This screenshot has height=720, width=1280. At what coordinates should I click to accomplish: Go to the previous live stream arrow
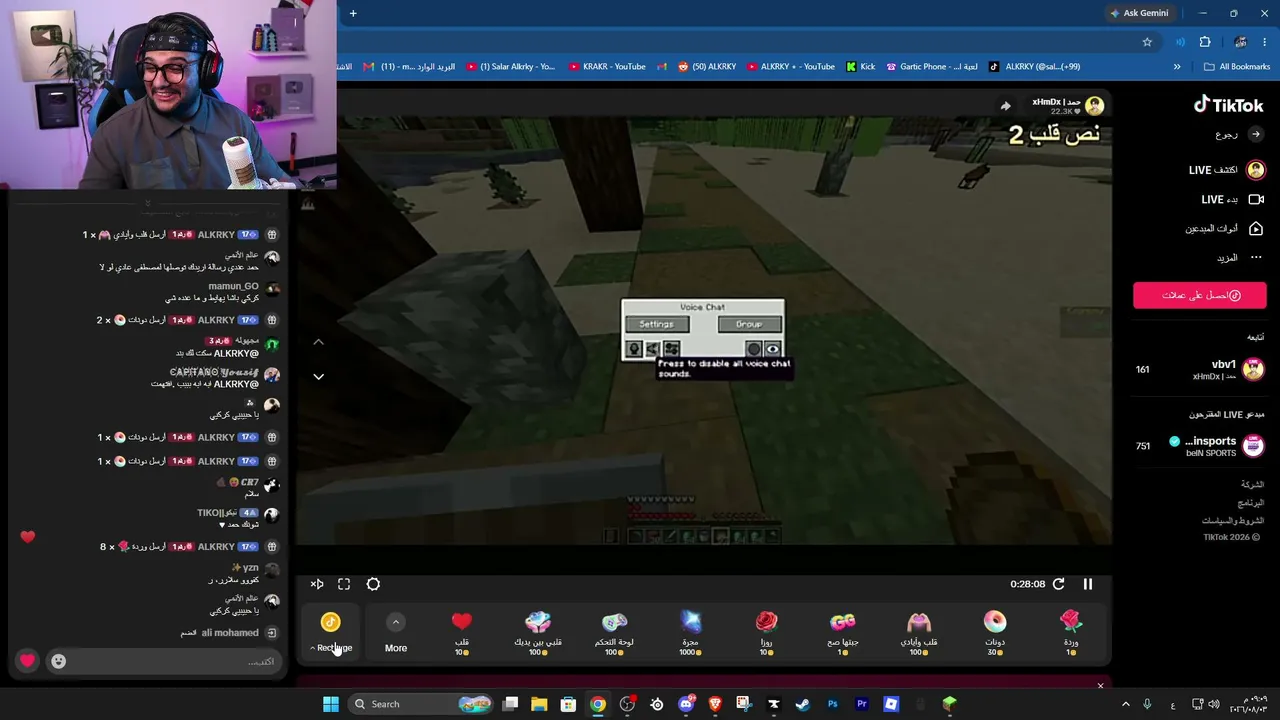click(318, 342)
